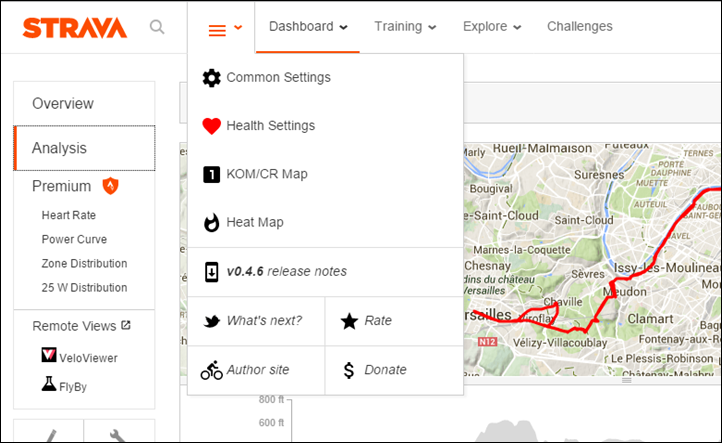Image resolution: width=722 pixels, height=443 pixels.
Task: Click the orange Premium shield badge
Action: [111, 186]
